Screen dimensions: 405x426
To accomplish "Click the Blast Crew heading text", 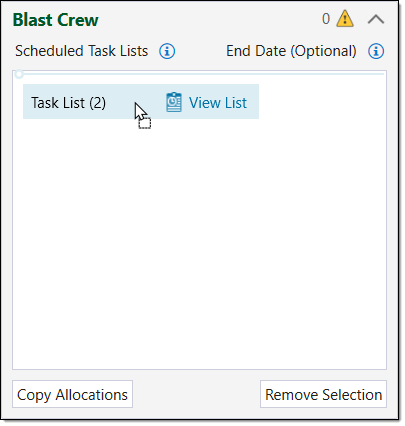I will click(x=55, y=20).
